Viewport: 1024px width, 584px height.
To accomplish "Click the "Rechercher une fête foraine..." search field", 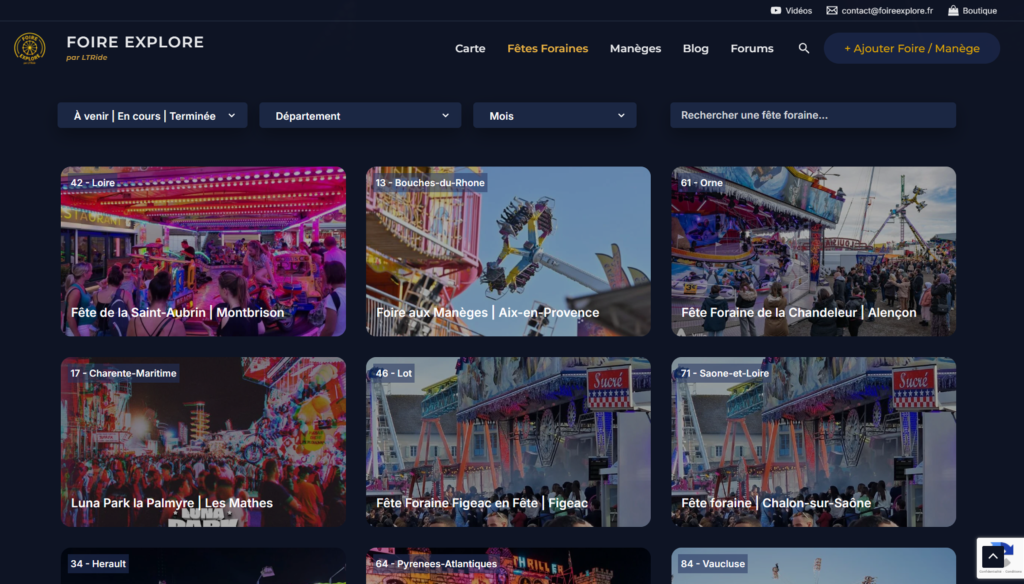I will [812, 114].
